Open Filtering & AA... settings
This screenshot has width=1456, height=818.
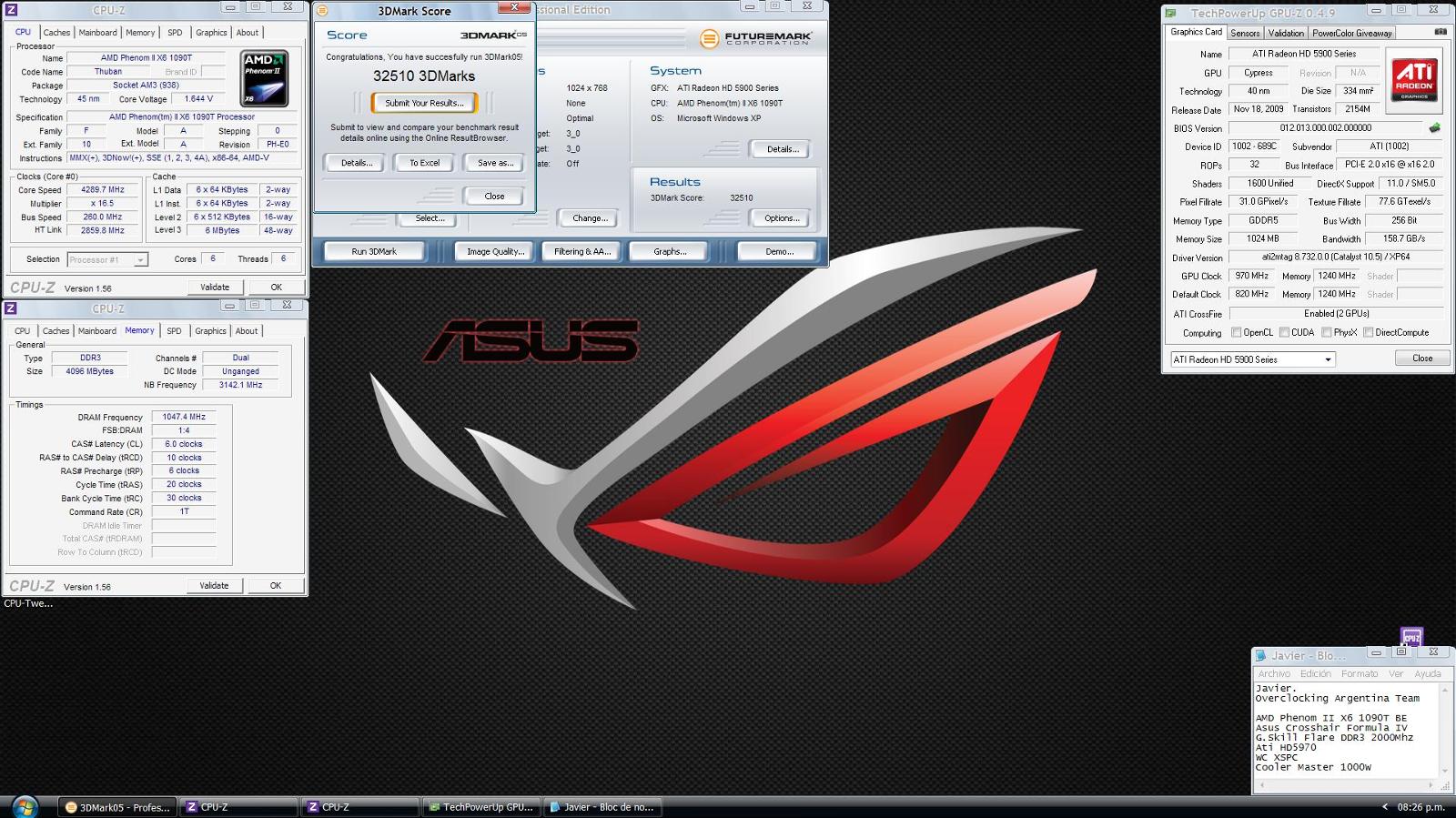point(582,252)
